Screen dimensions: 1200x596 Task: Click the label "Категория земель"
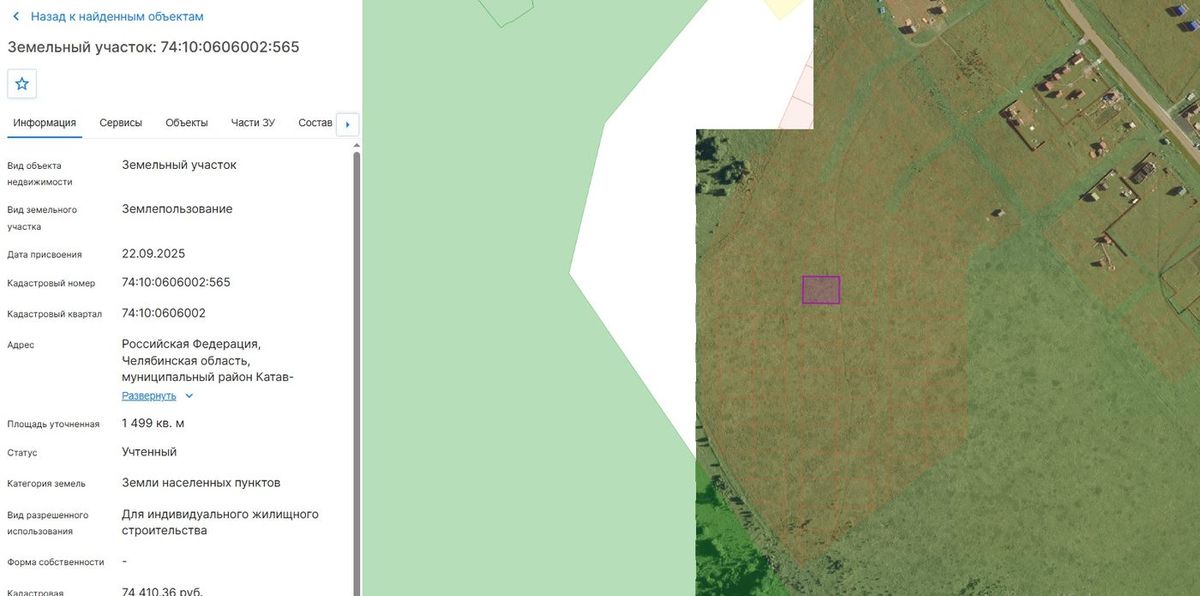48,484
